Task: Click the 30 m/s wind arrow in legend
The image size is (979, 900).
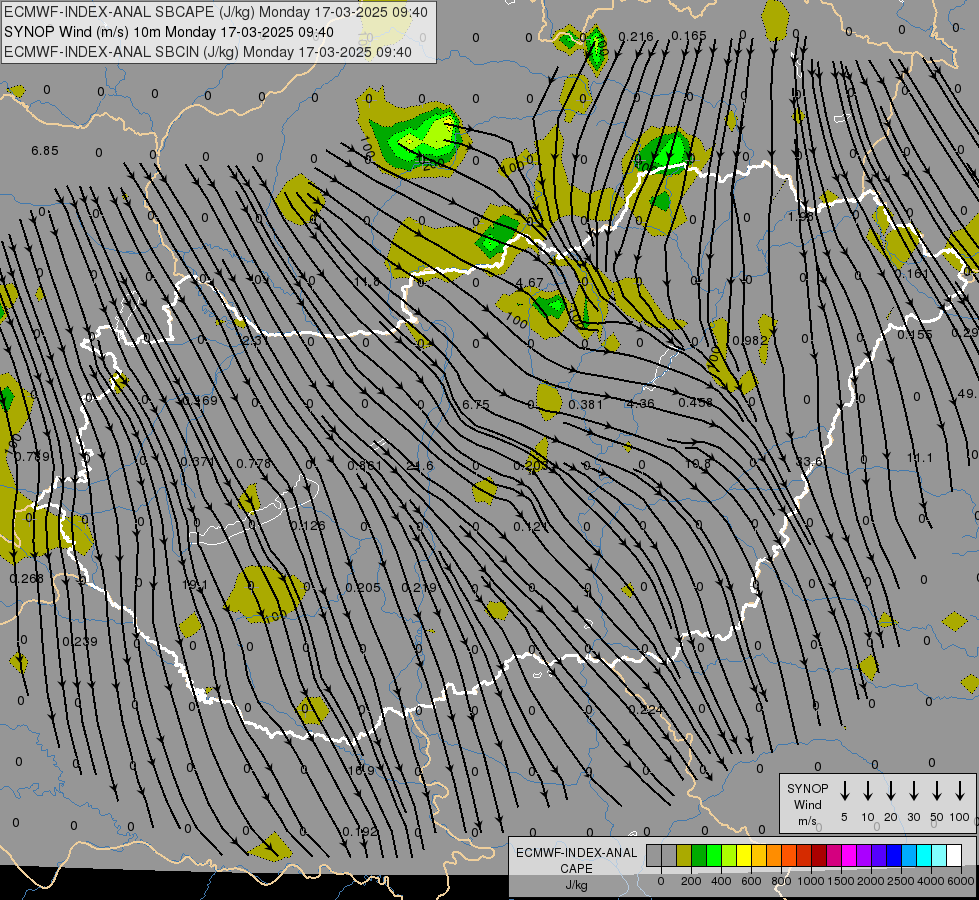Action: [913, 791]
